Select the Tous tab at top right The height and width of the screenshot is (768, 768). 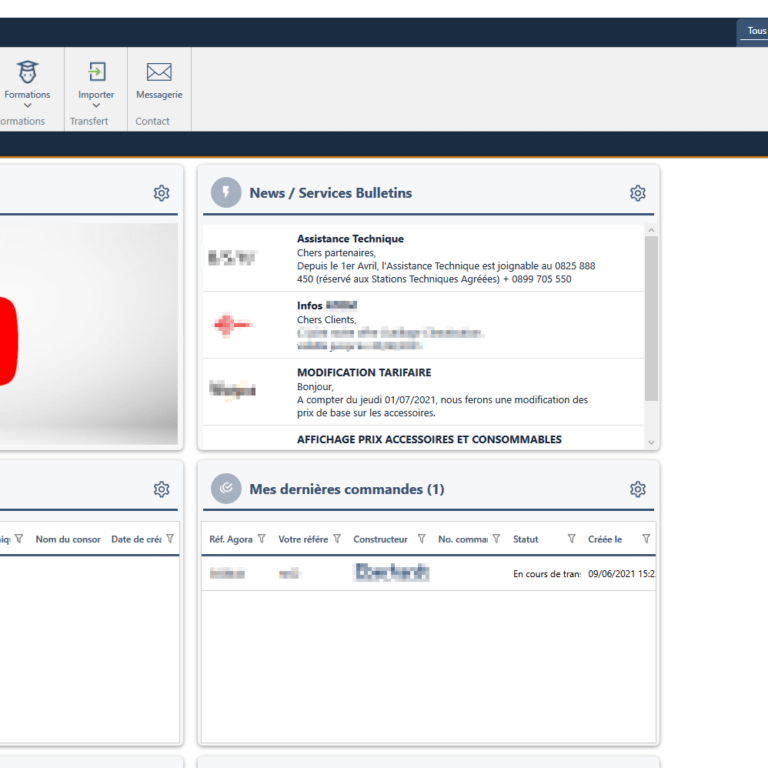(755, 31)
